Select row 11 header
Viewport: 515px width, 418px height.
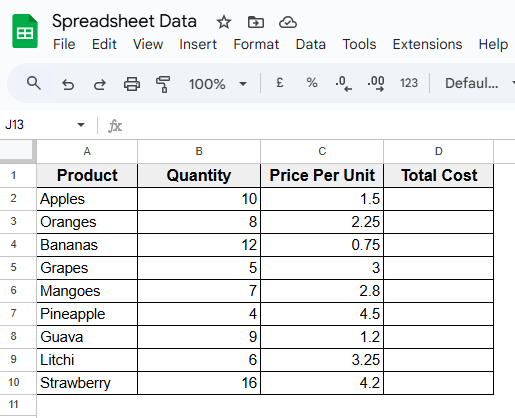[18, 405]
